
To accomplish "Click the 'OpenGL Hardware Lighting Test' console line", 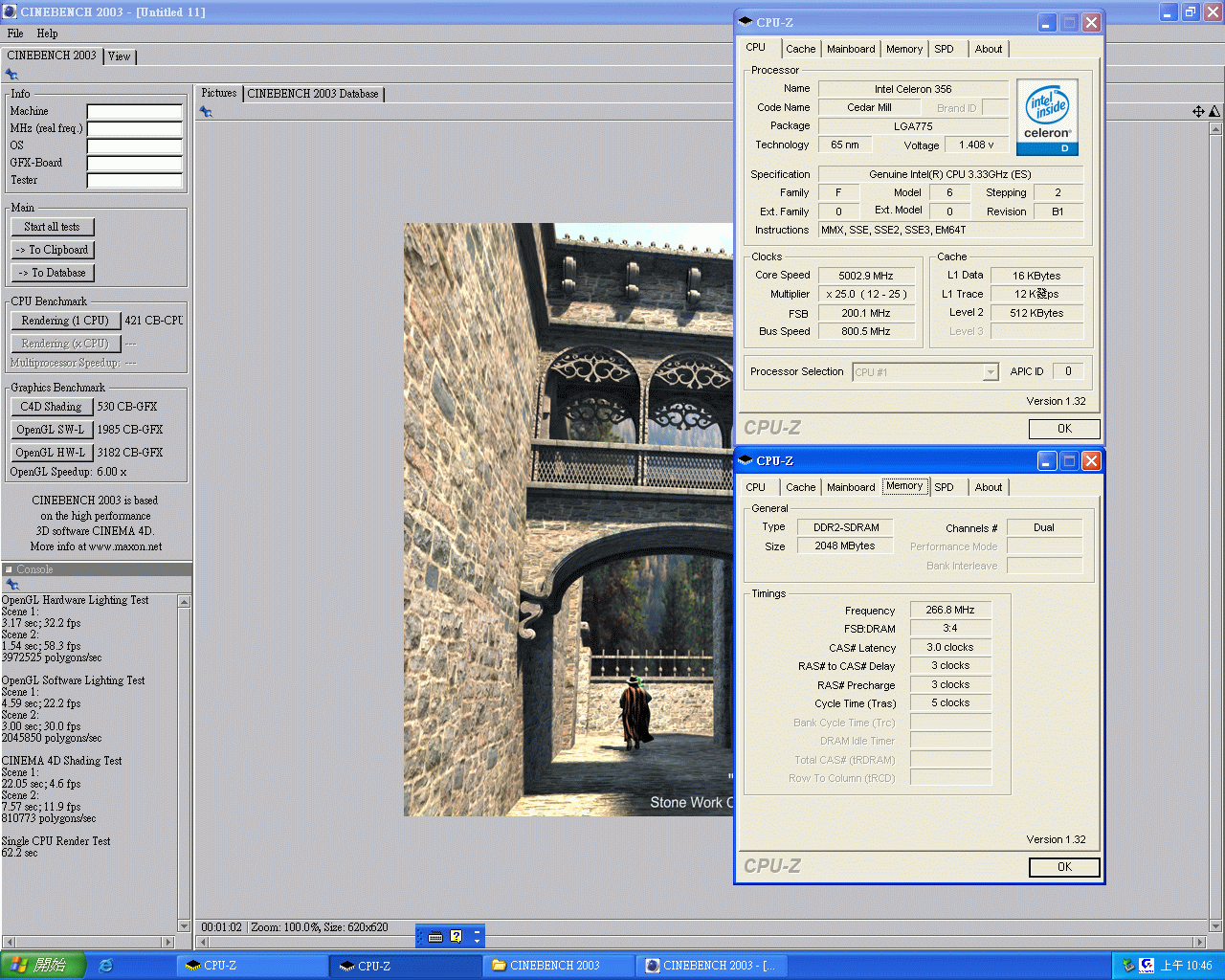I will tap(76, 600).
